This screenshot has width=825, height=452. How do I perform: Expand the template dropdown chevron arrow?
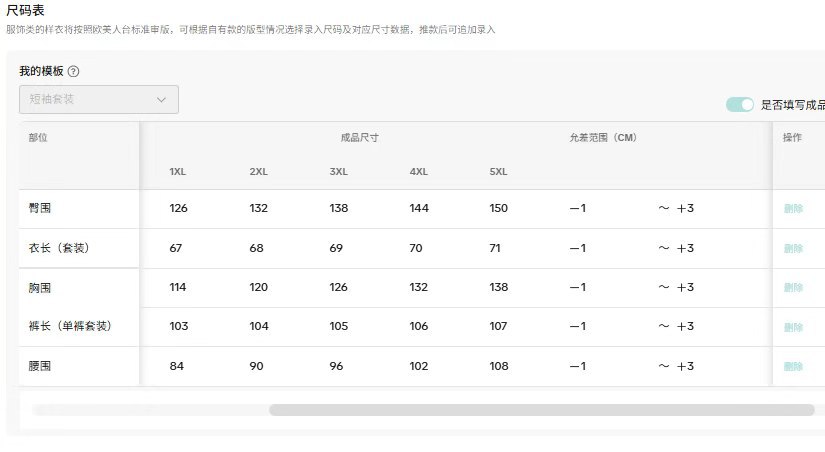click(162, 99)
